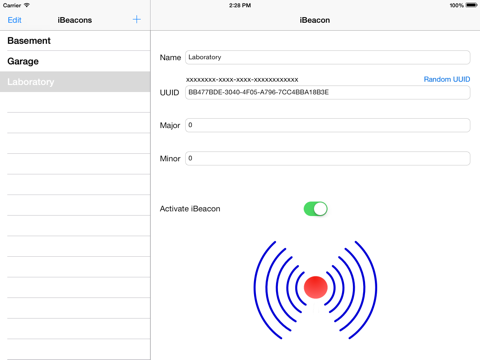Select the highlighted Laboratory row
This screenshot has height=360, width=480.
pos(75,82)
